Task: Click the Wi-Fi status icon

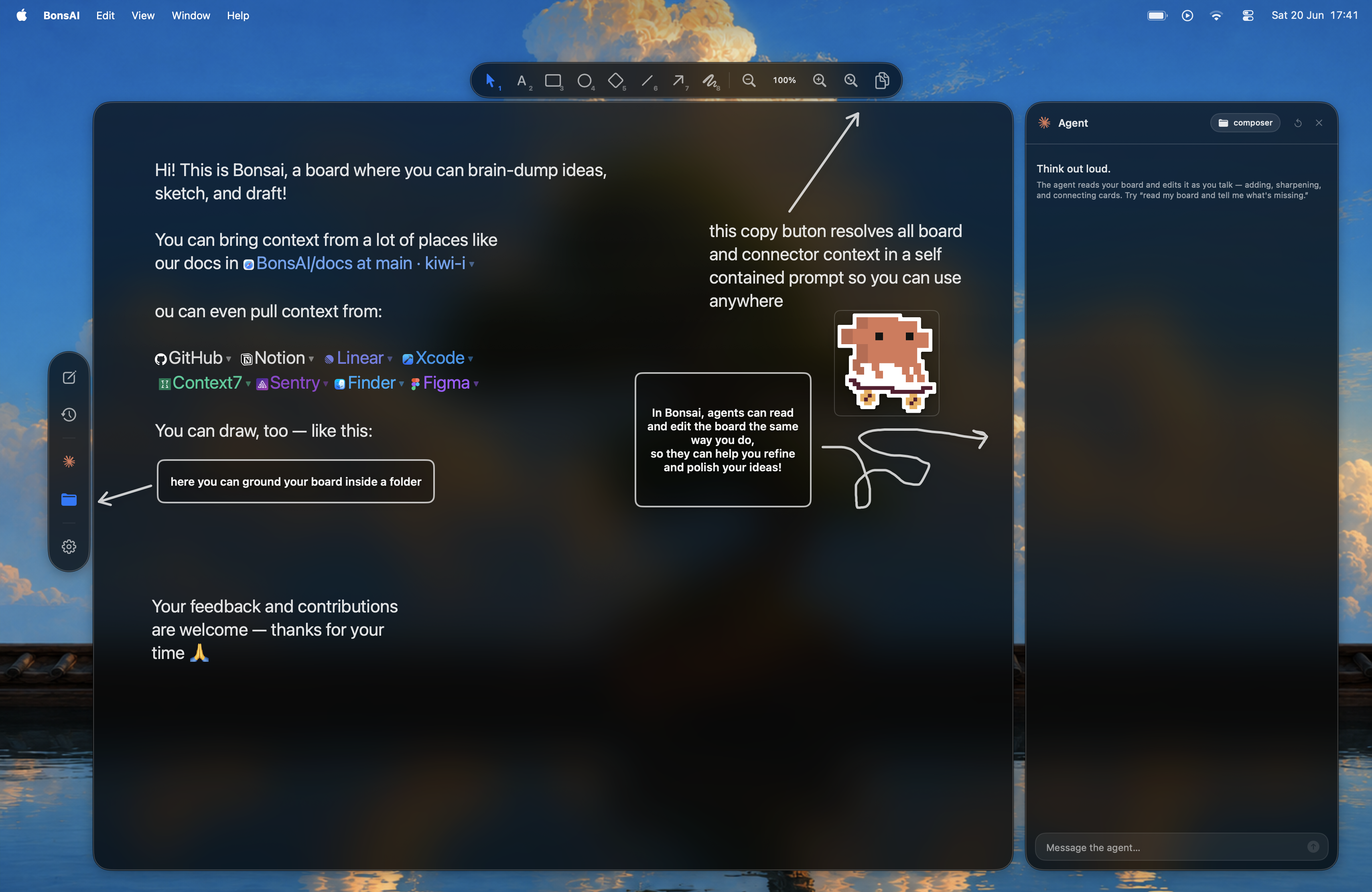Action: pos(1216,16)
